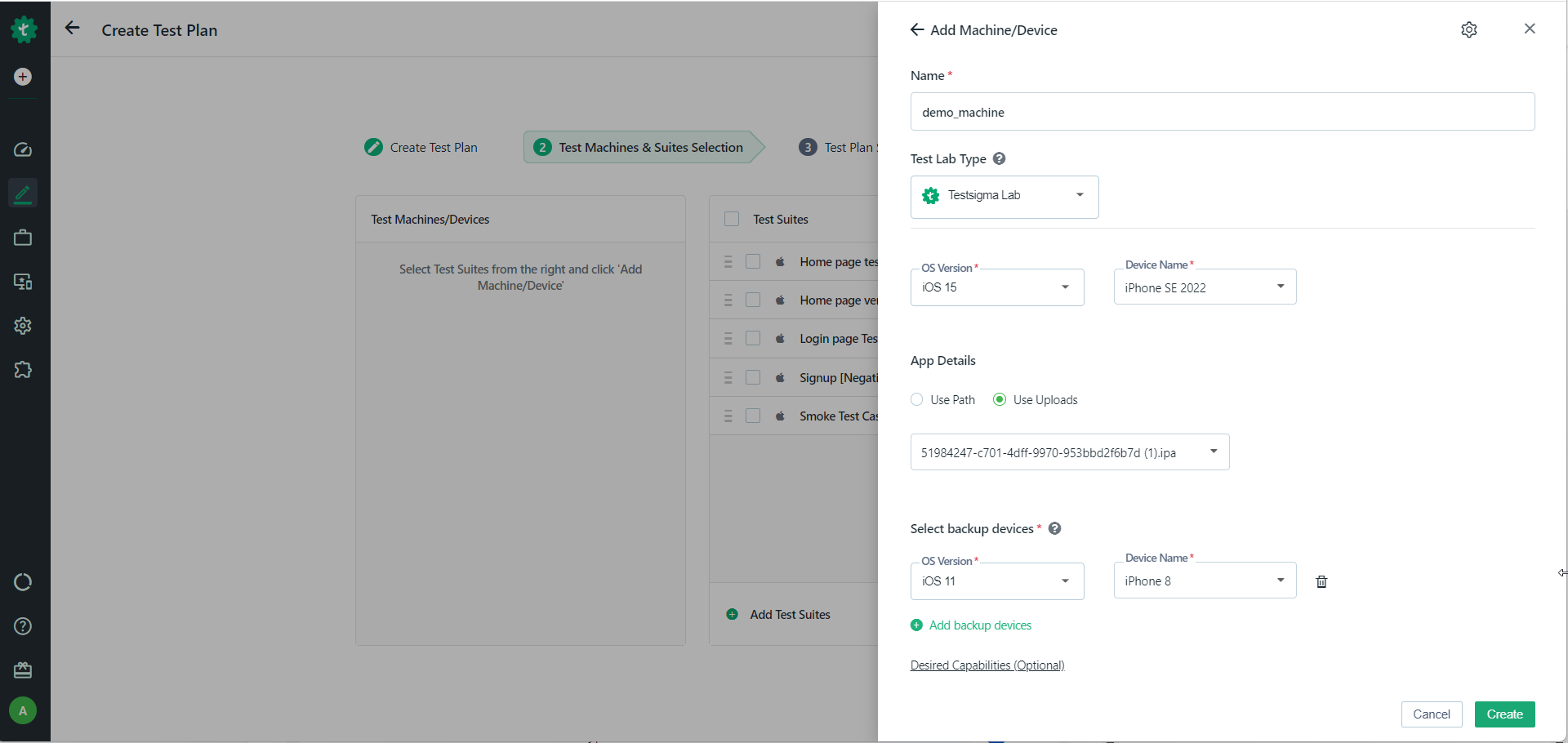Open the backup iOS 11 version dropdown

[997, 581]
